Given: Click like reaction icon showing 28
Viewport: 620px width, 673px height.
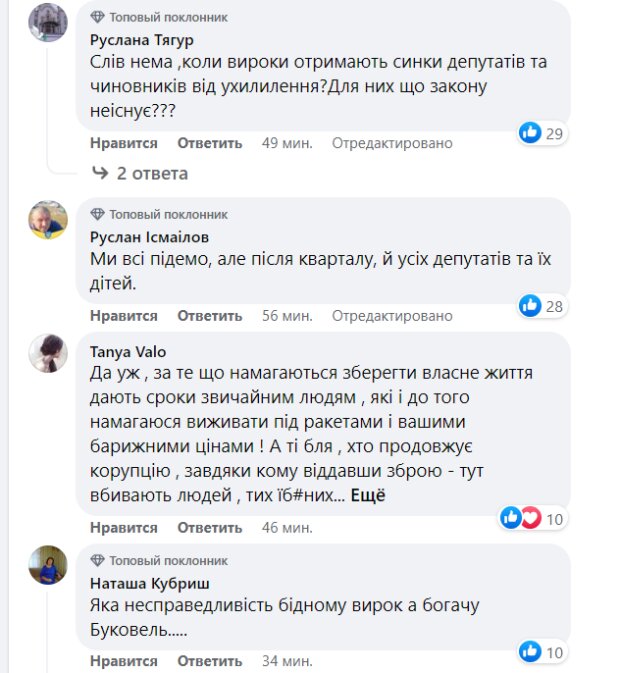Looking at the screenshot, I should coord(530,305).
